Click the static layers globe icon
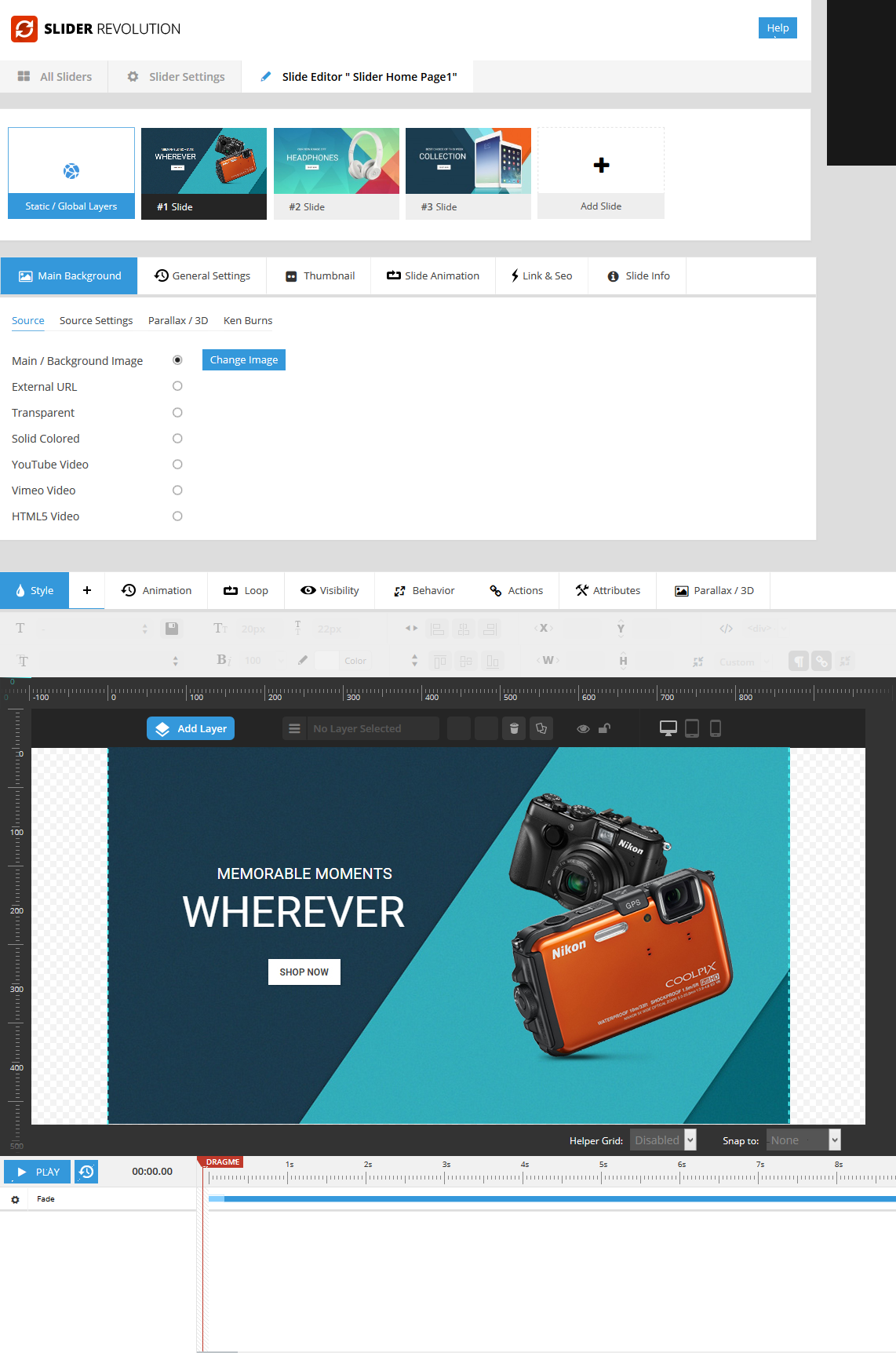This screenshot has width=896, height=1353. (x=71, y=171)
